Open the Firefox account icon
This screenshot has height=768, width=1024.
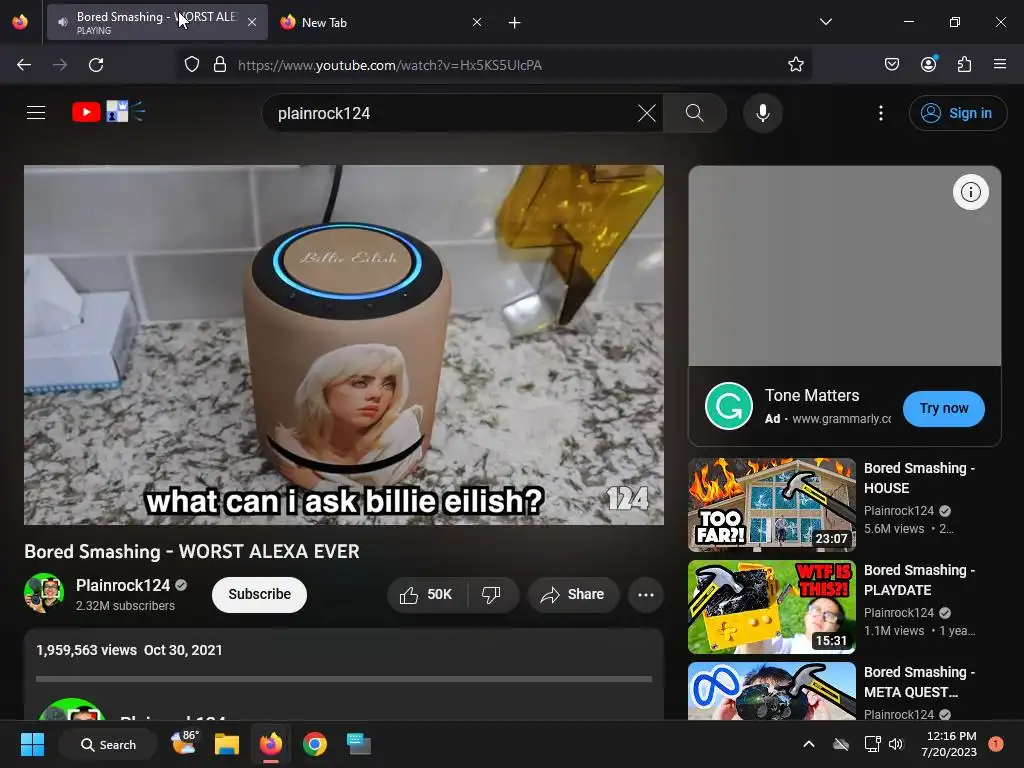click(x=928, y=64)
